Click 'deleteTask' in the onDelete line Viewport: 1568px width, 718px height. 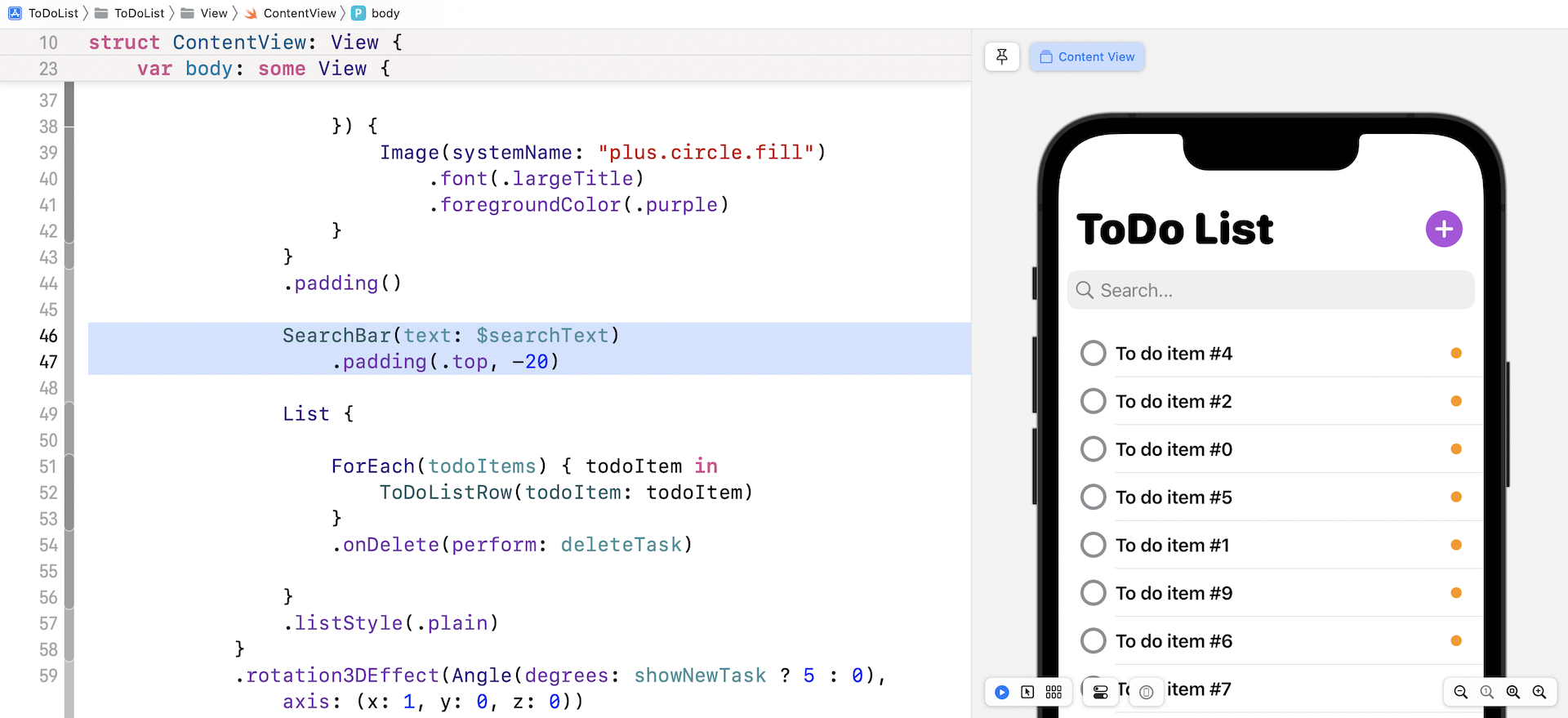coord(621,545)
